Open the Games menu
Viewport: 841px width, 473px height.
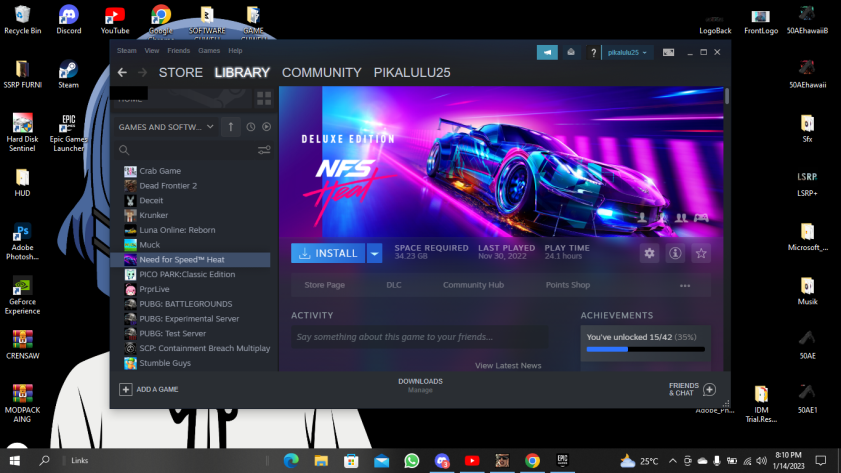pos(209,50)
